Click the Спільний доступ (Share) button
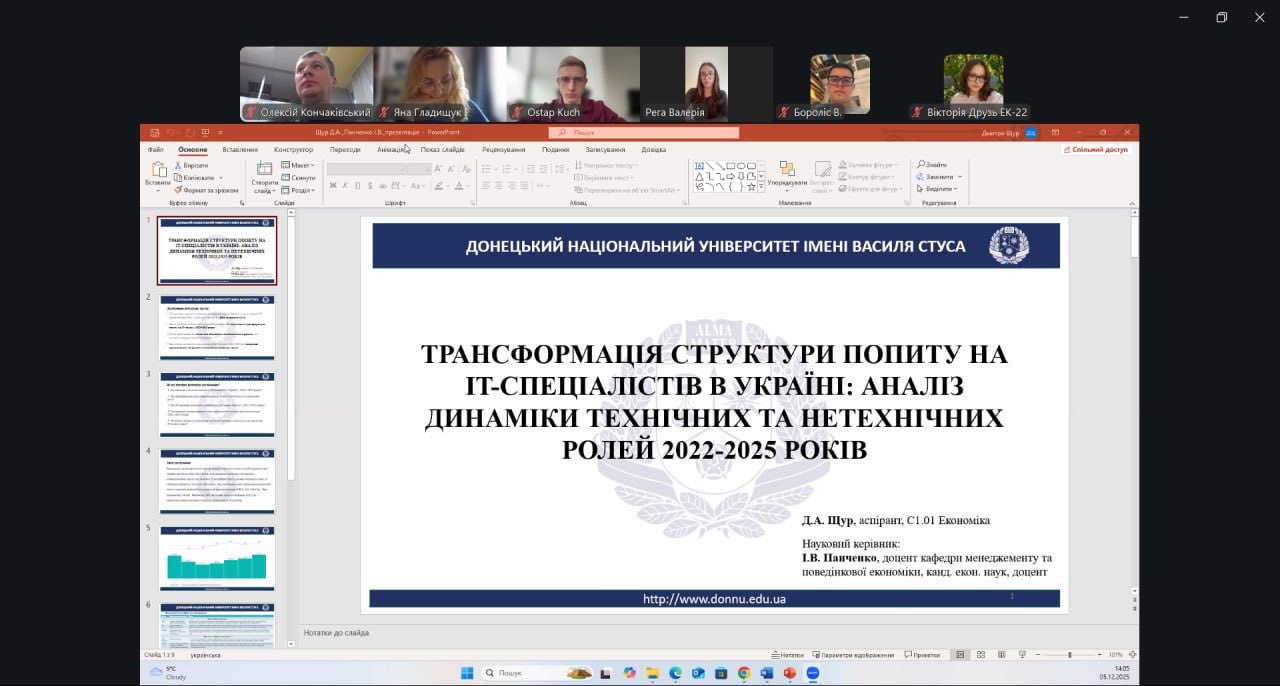The width and height of the screenshot is (1280, 686). [x=1096, y=150]
